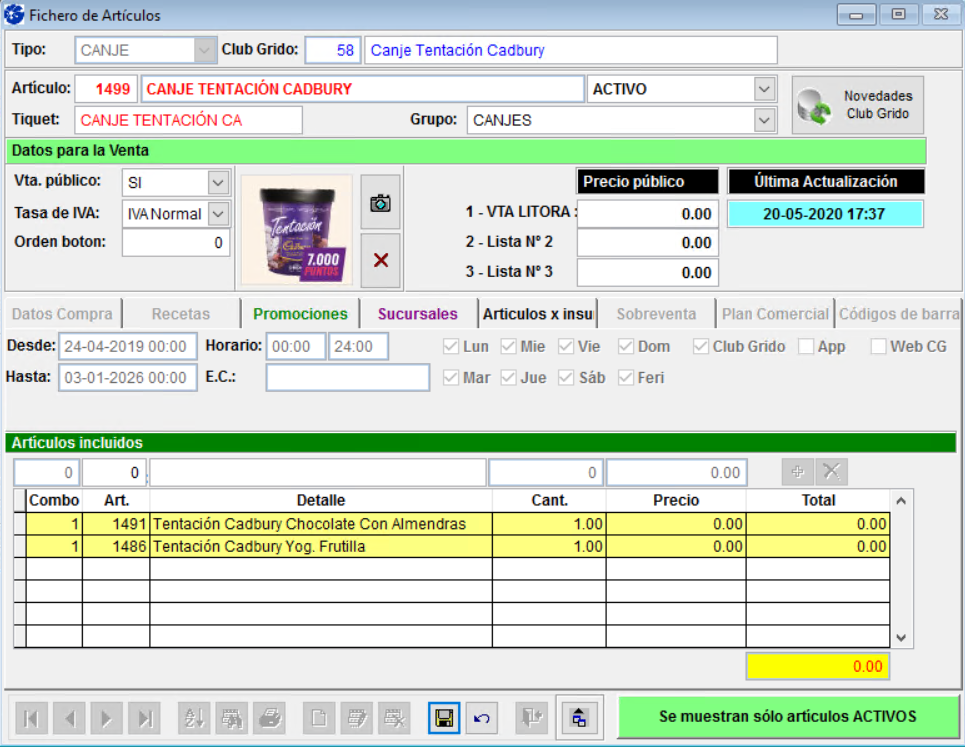Open the Vta. público SI dropdown
This screenshot has height=747, width=965.
218,182
